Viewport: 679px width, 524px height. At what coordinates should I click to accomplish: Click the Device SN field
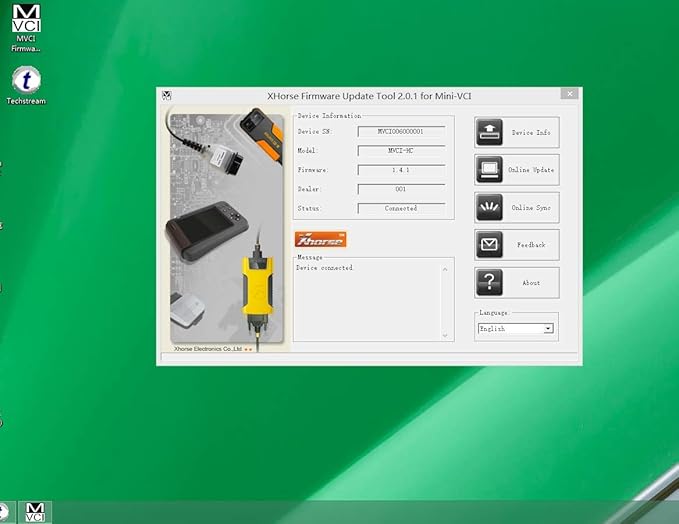click(x=400, y=131)
